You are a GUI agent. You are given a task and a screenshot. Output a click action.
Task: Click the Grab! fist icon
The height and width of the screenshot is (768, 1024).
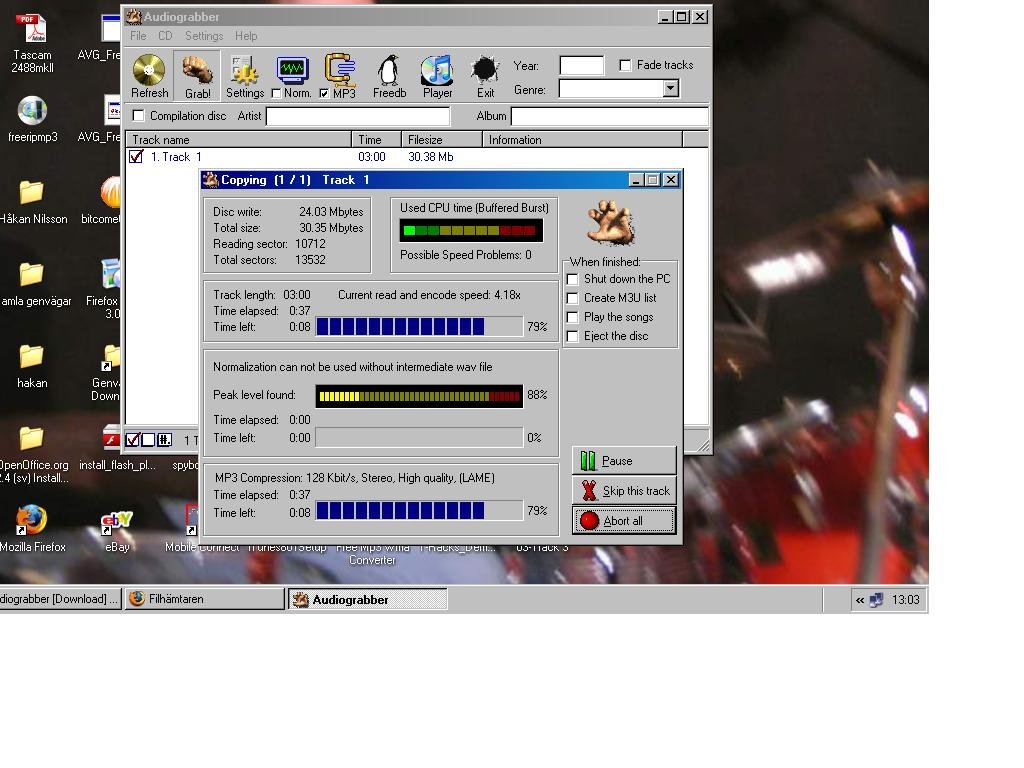[197, 71]
